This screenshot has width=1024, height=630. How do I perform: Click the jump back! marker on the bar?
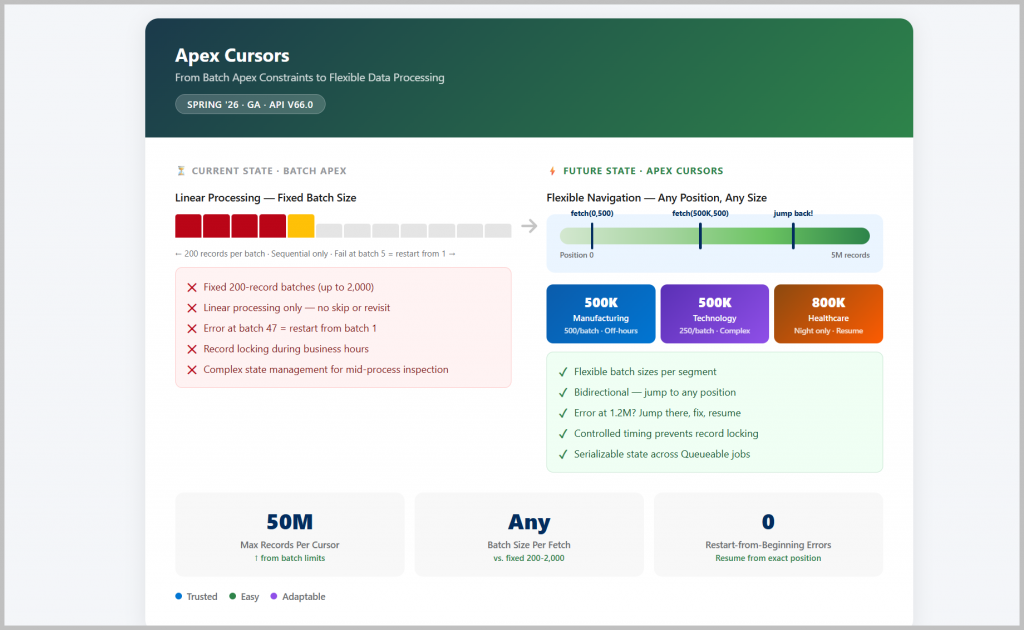793,236
